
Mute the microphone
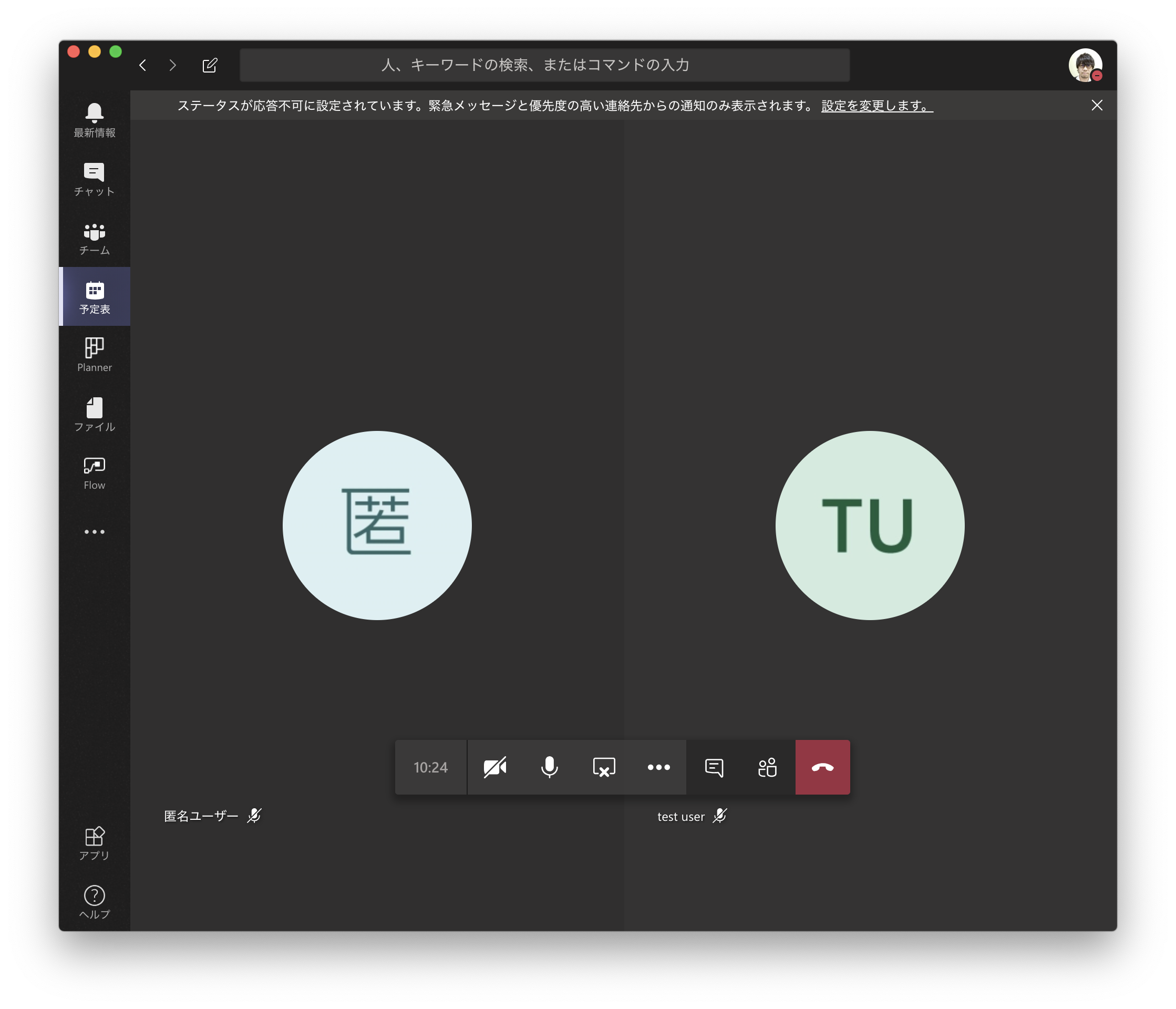[x=549, y=767]
